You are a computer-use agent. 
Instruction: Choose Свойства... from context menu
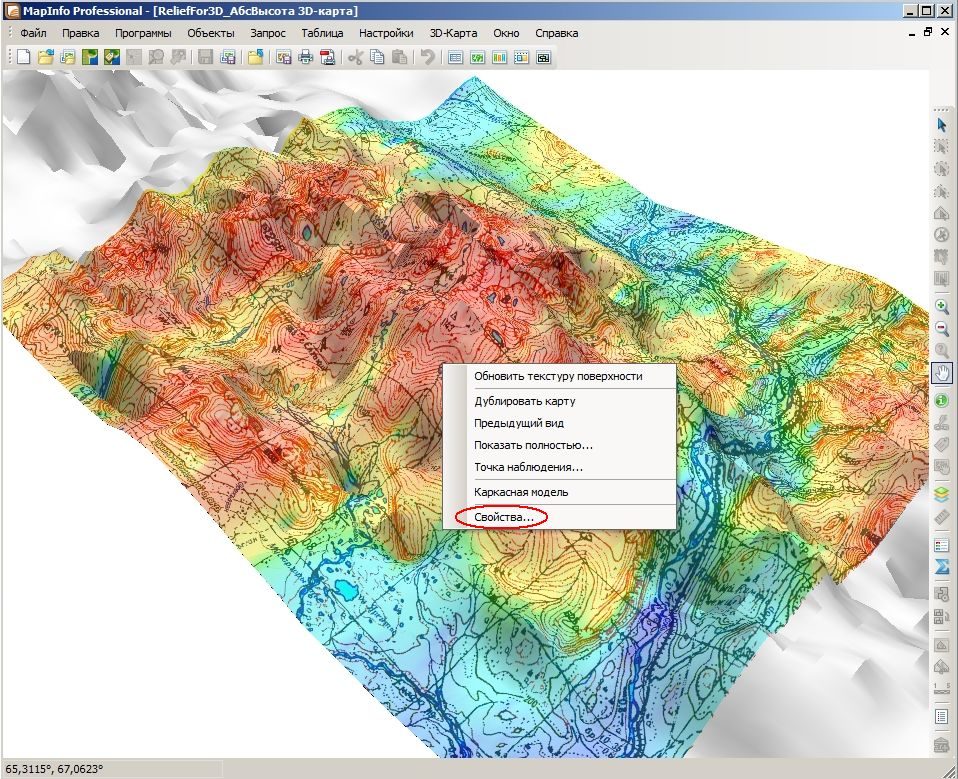point(504,518)
